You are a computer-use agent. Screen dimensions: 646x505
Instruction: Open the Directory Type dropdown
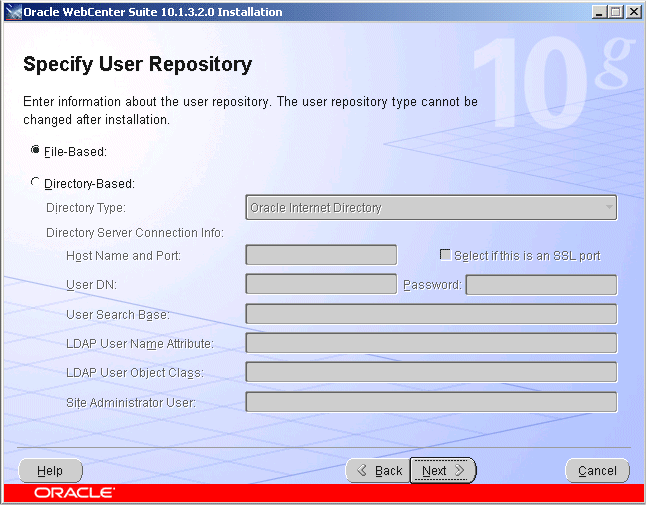tap(431, 208)
